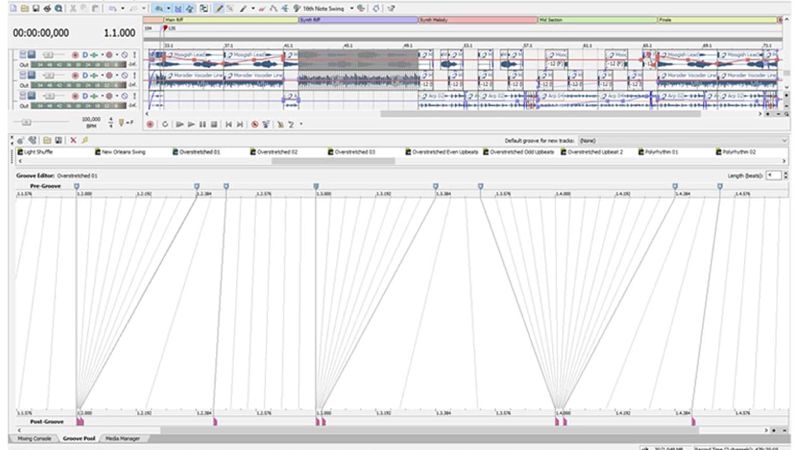Solo the first track
Screen dimensions: 800x450
135,55
